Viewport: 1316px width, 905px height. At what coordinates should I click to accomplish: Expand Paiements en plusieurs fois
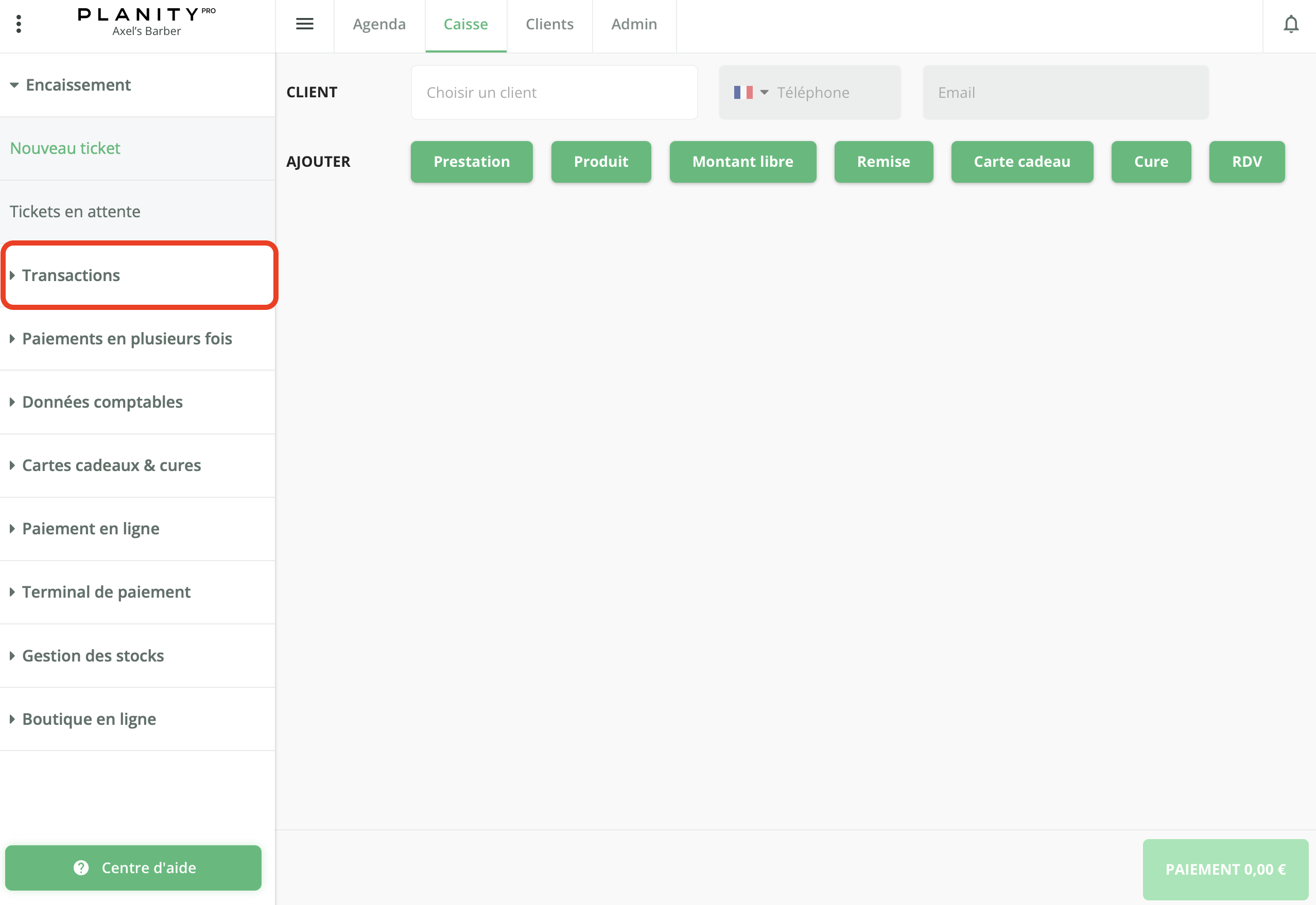(x=127, y=339)
